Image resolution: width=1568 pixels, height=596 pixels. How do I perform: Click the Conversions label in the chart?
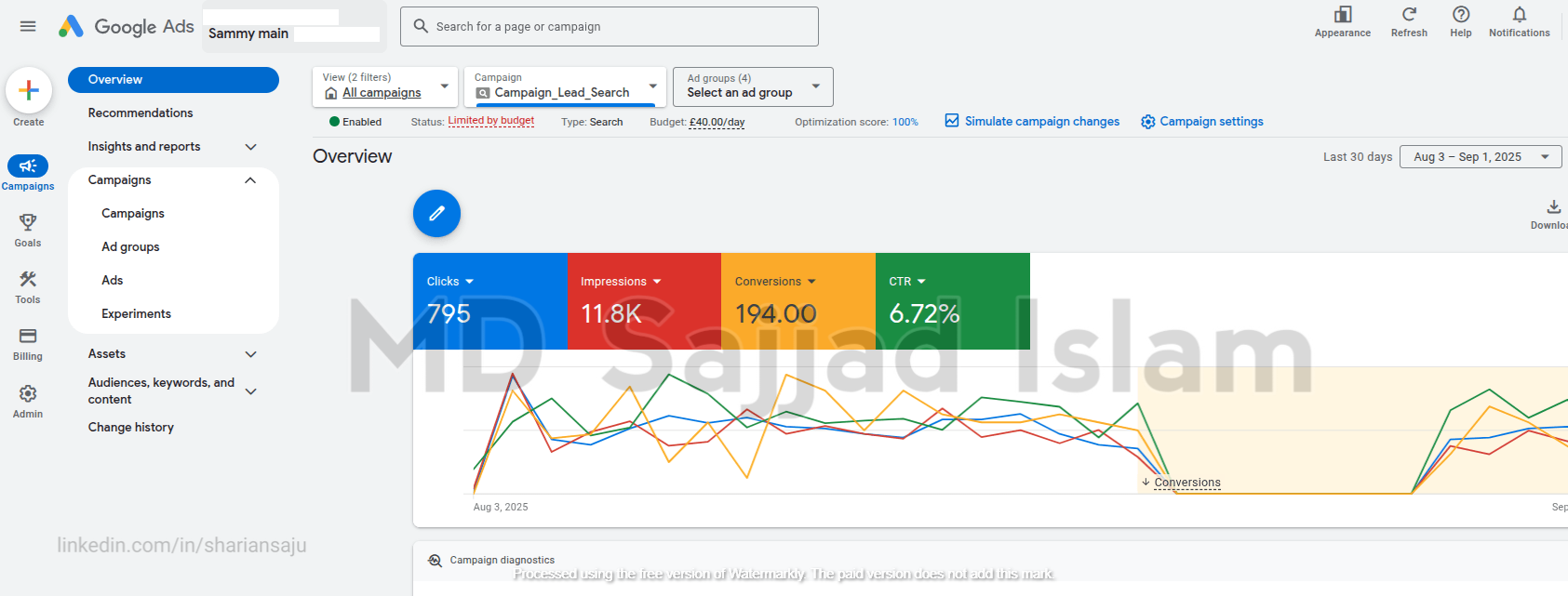click(x=1186, y=483)
